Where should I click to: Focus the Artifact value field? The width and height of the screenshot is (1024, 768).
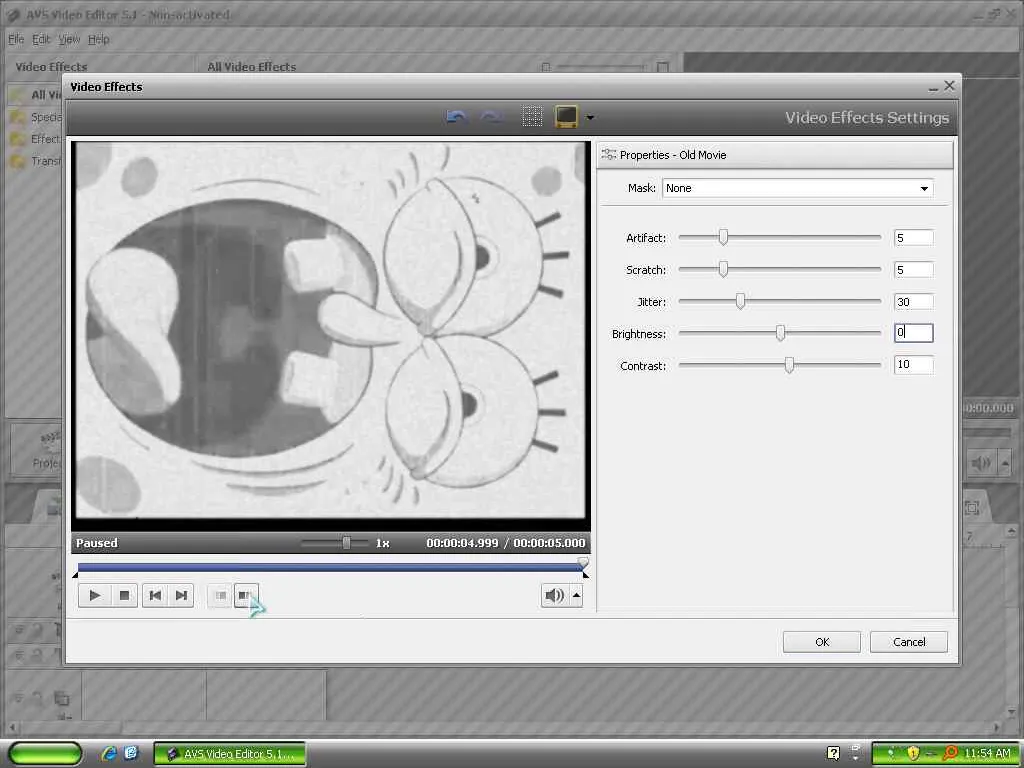click(x=913, y=238)
